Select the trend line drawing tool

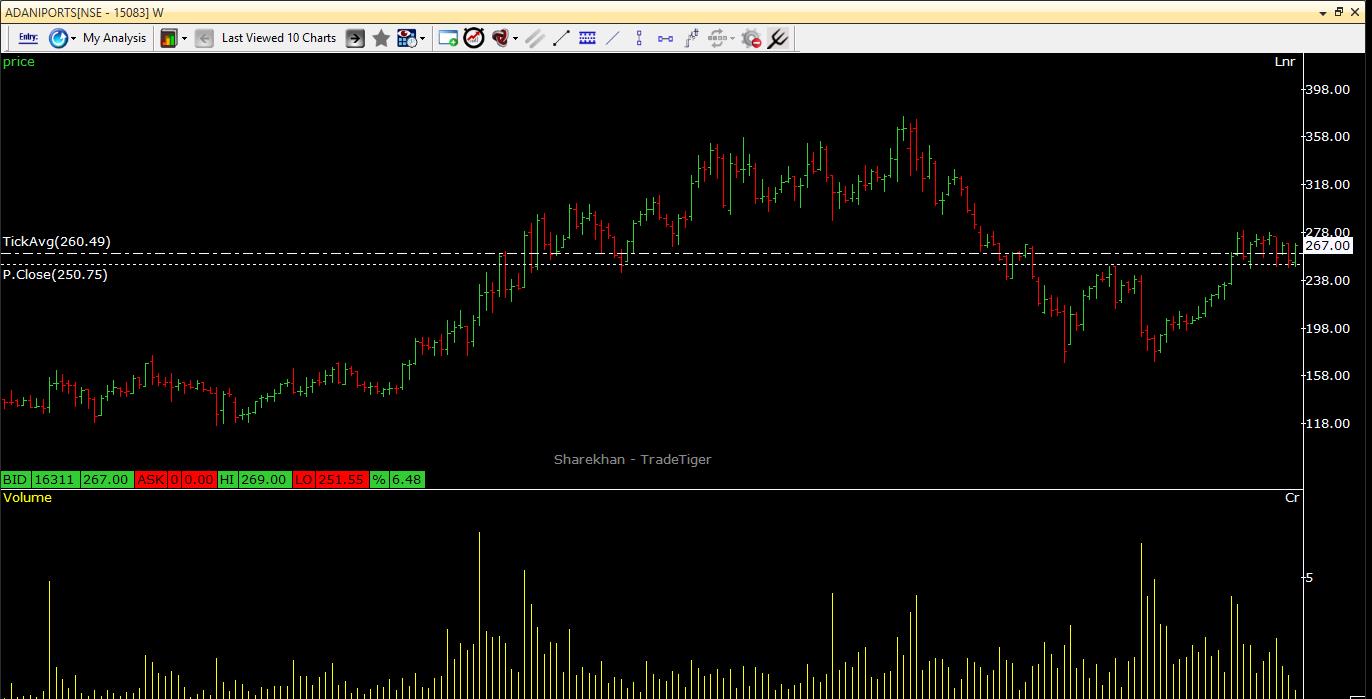coord(561,38)
